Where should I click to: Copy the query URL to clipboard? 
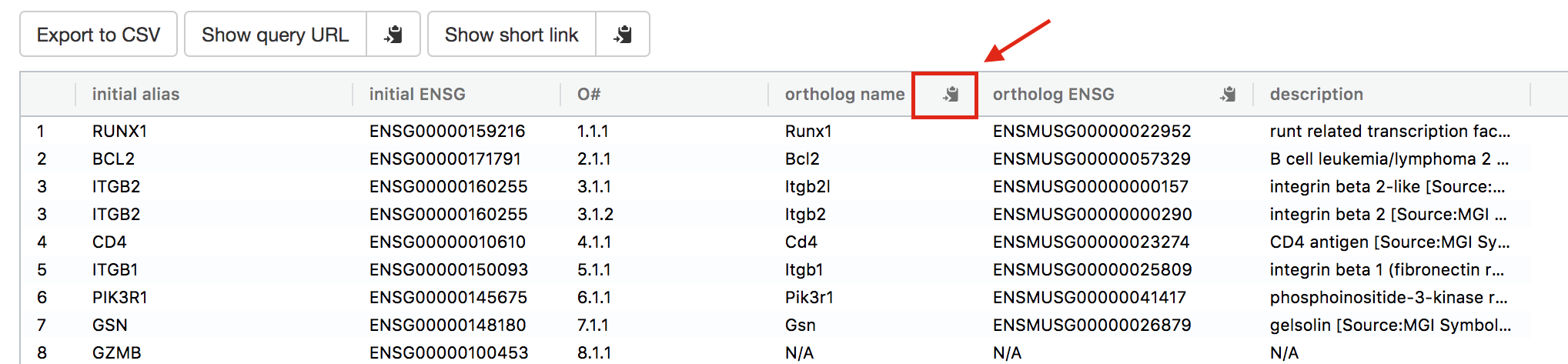coord(393,35)
